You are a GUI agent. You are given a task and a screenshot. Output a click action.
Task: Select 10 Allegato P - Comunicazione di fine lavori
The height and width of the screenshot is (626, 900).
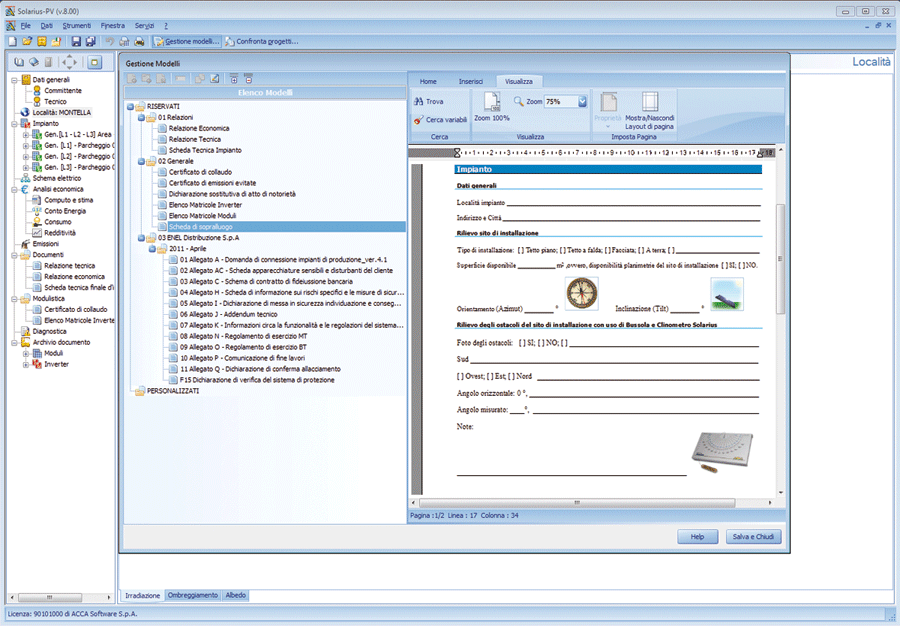point(242,358)
